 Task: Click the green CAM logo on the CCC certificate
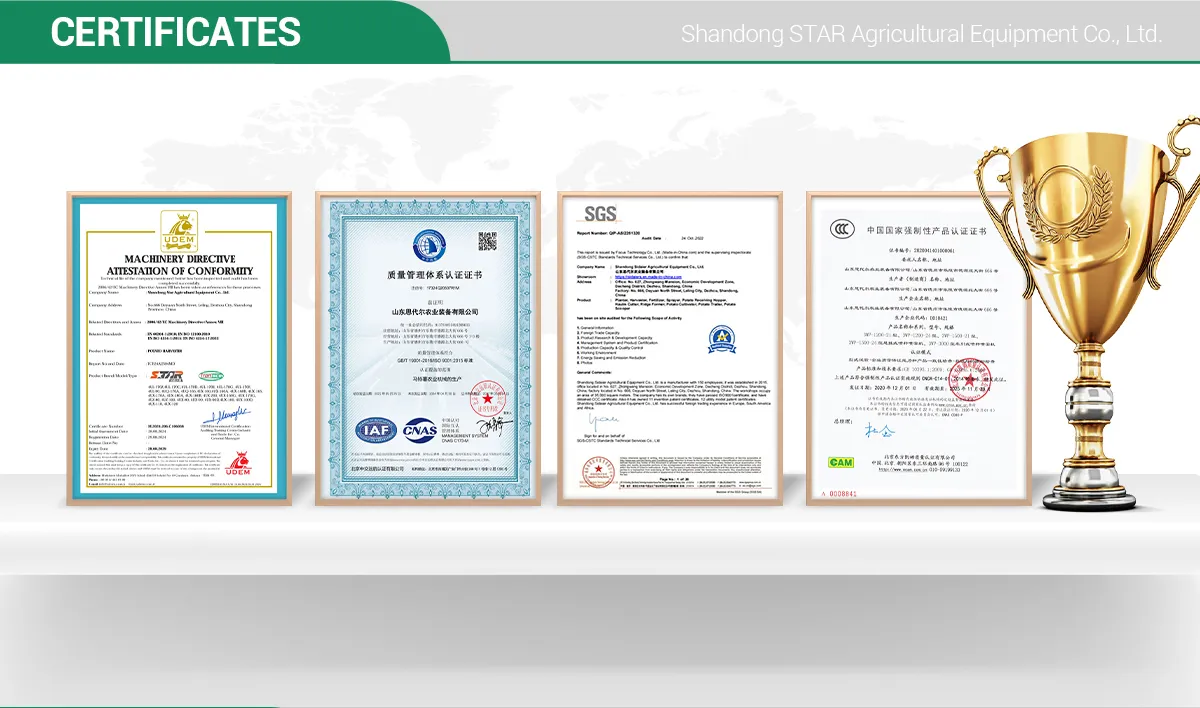[840, 460]
